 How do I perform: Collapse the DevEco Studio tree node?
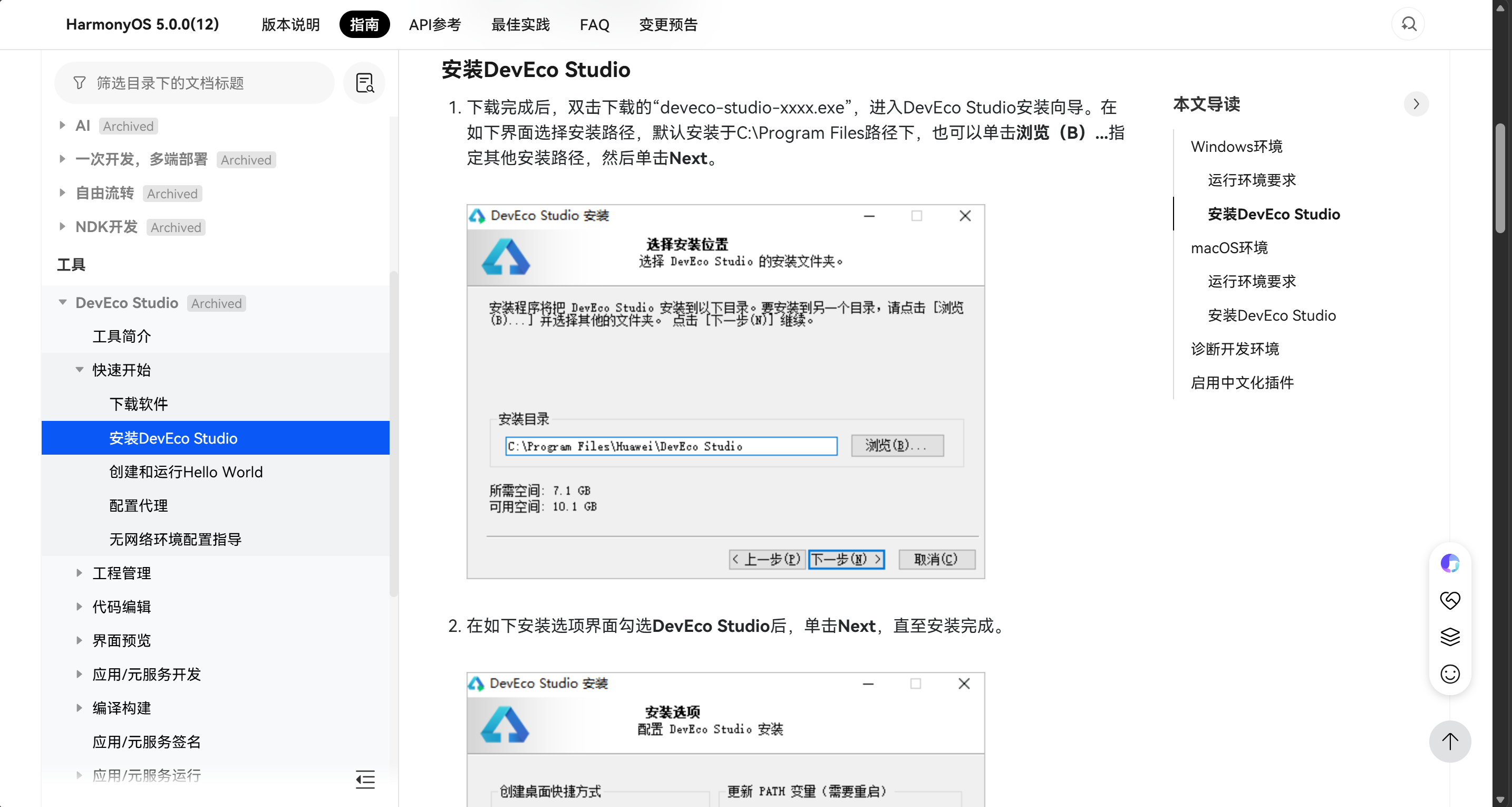(x=62, y=302)
